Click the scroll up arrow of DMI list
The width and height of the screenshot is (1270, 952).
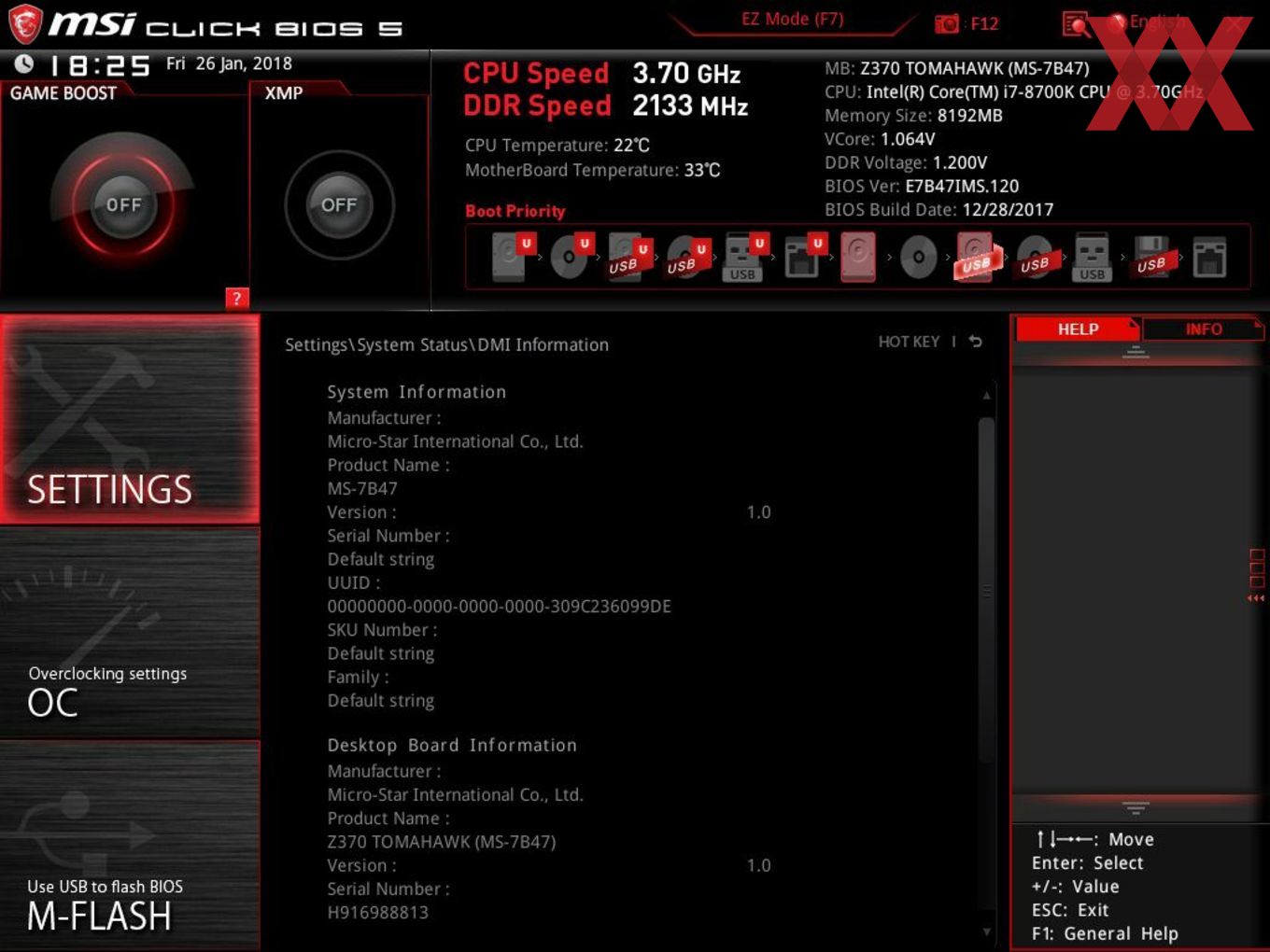tap(986, 396)
